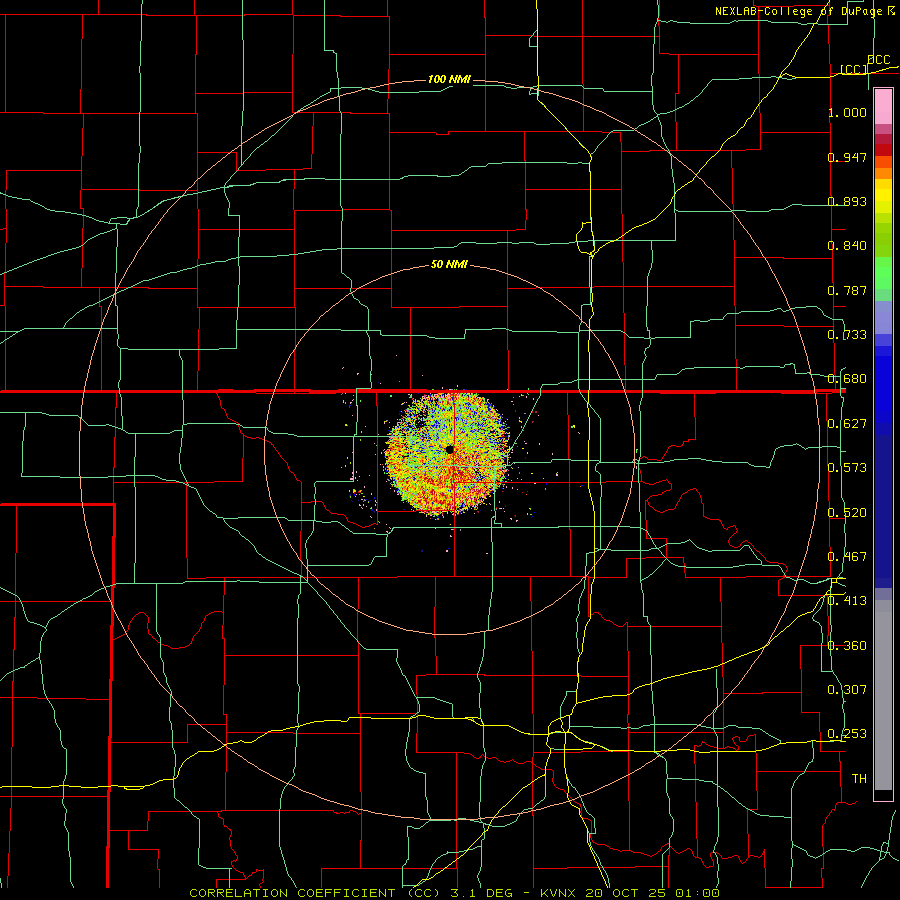Click the [CC] label above the color scale
The image size is (900, 900).
[854, 69]
